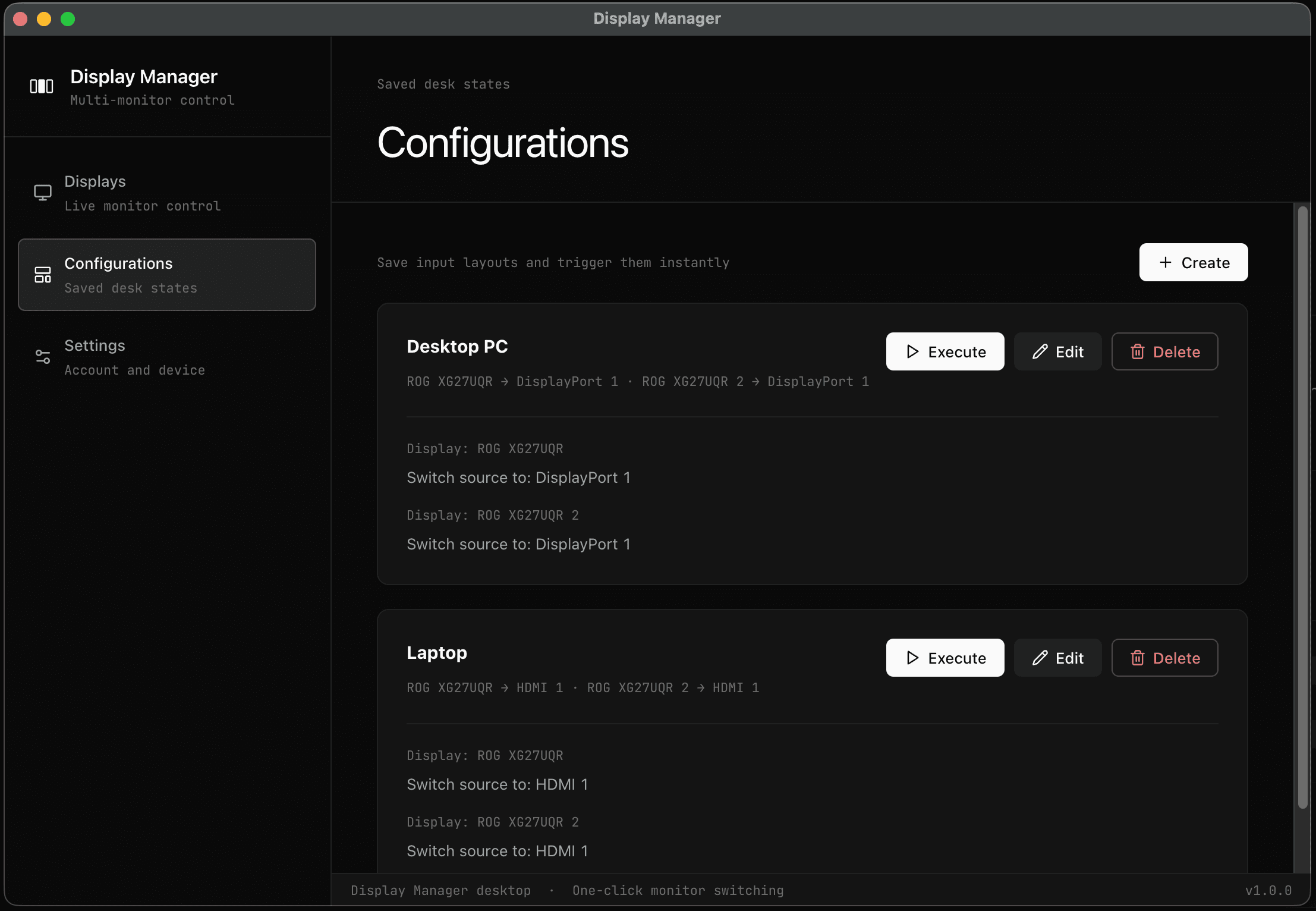Click second 'Switch source to: DisplayPort 1' line
The height and width of the screenshot is (911, 1316).
518,544
